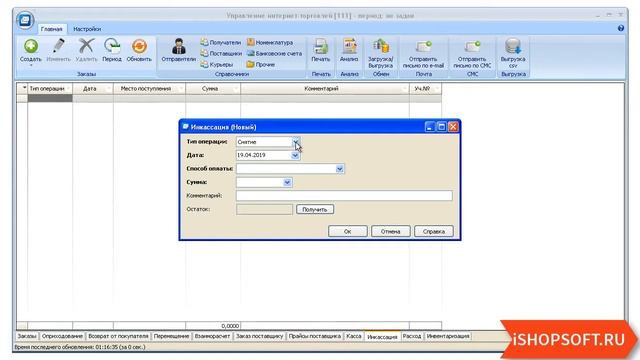The height and width of the screenshot is (360, 640).
Task: Open Банковские счета reference
Action: (274, 53)
